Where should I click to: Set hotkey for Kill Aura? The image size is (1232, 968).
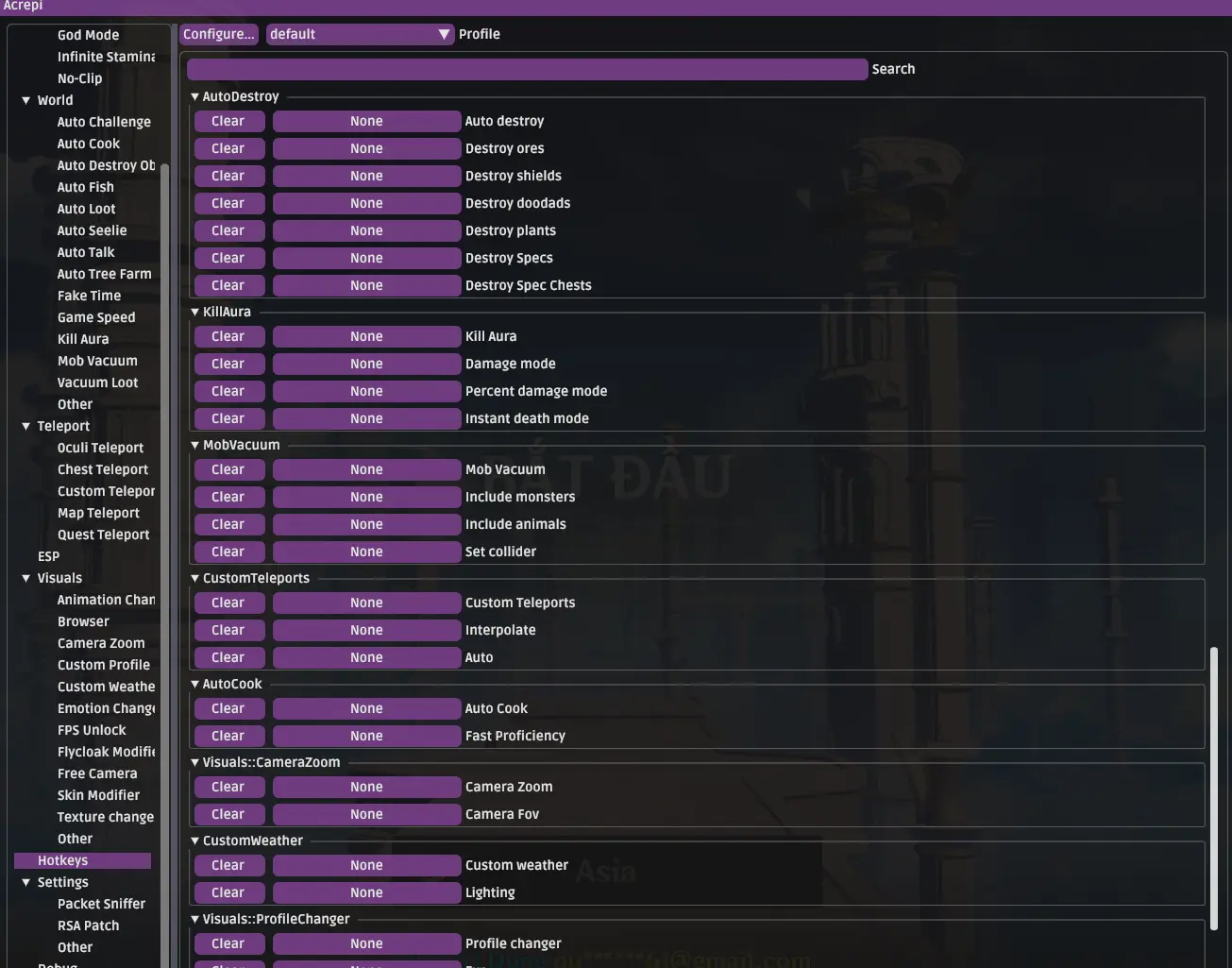coord(366,336)
